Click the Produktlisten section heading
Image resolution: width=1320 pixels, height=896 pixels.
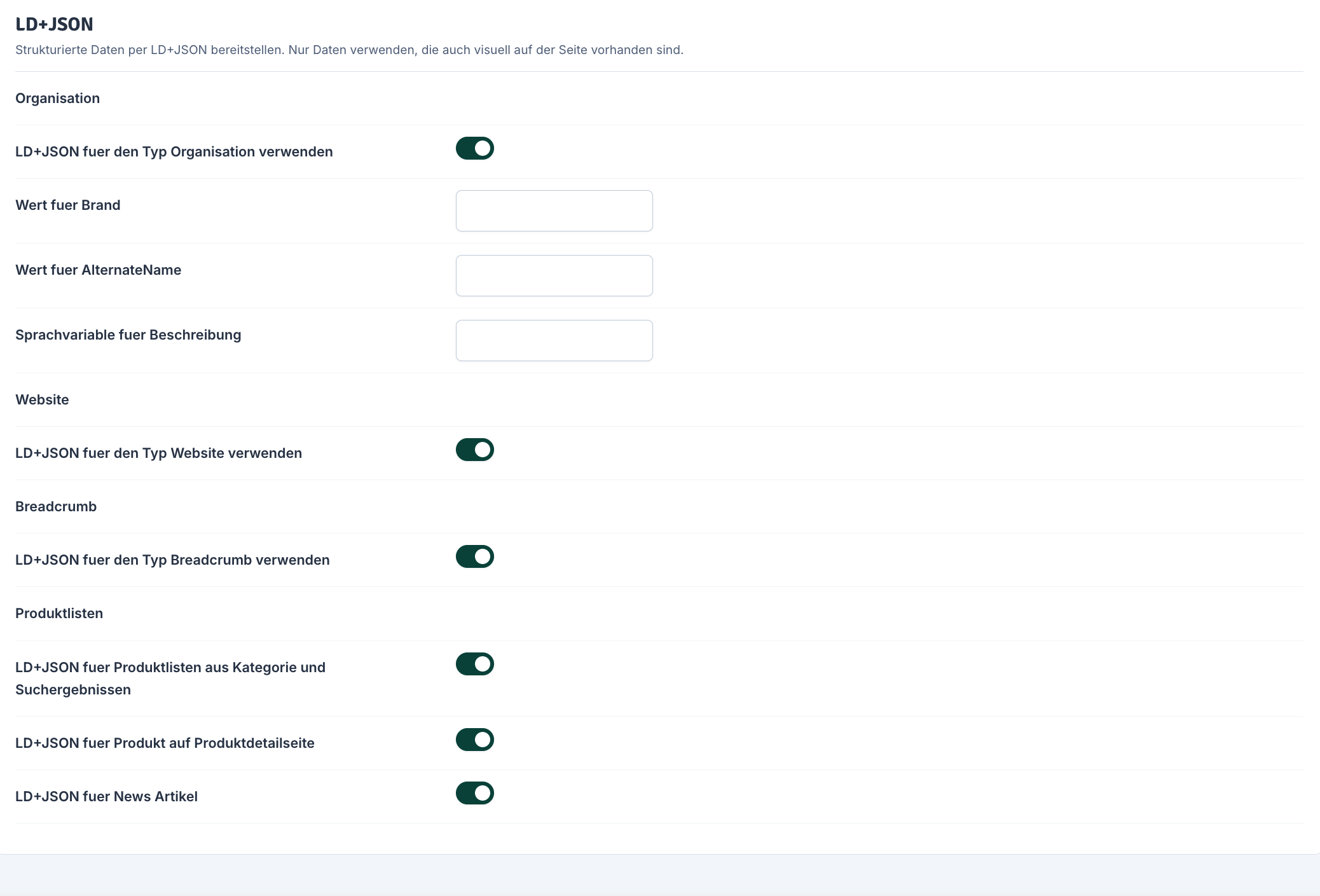click(x=59, y=613)
